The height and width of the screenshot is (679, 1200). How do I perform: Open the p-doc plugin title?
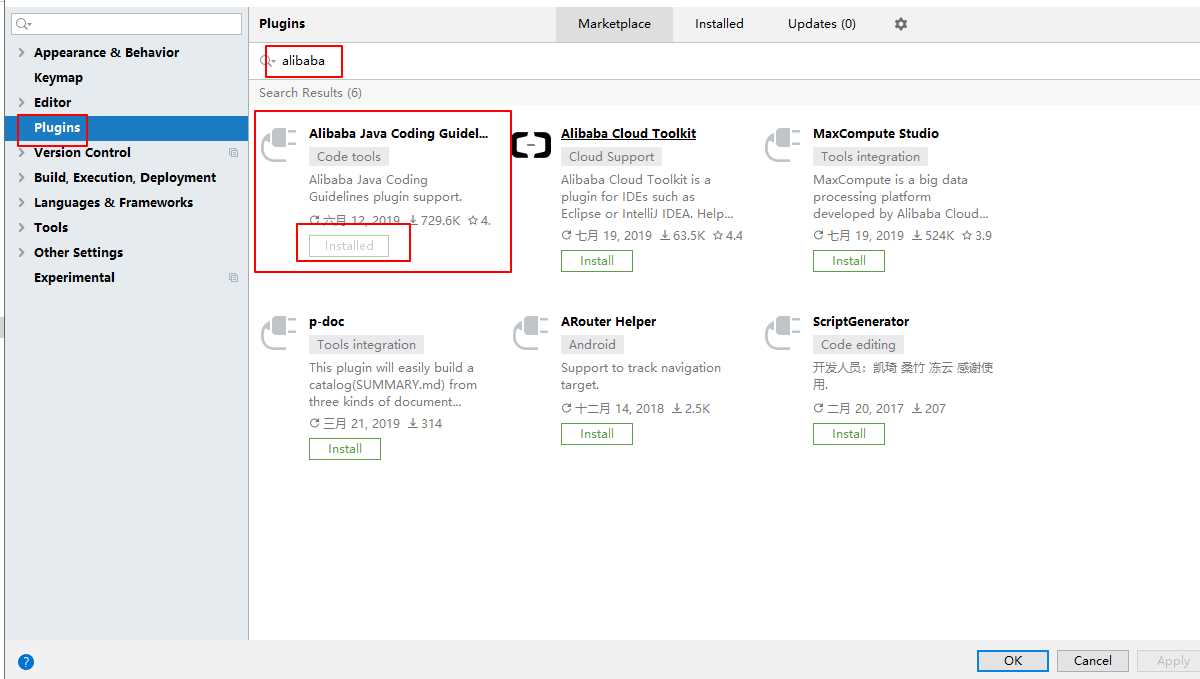coord(327,322)
